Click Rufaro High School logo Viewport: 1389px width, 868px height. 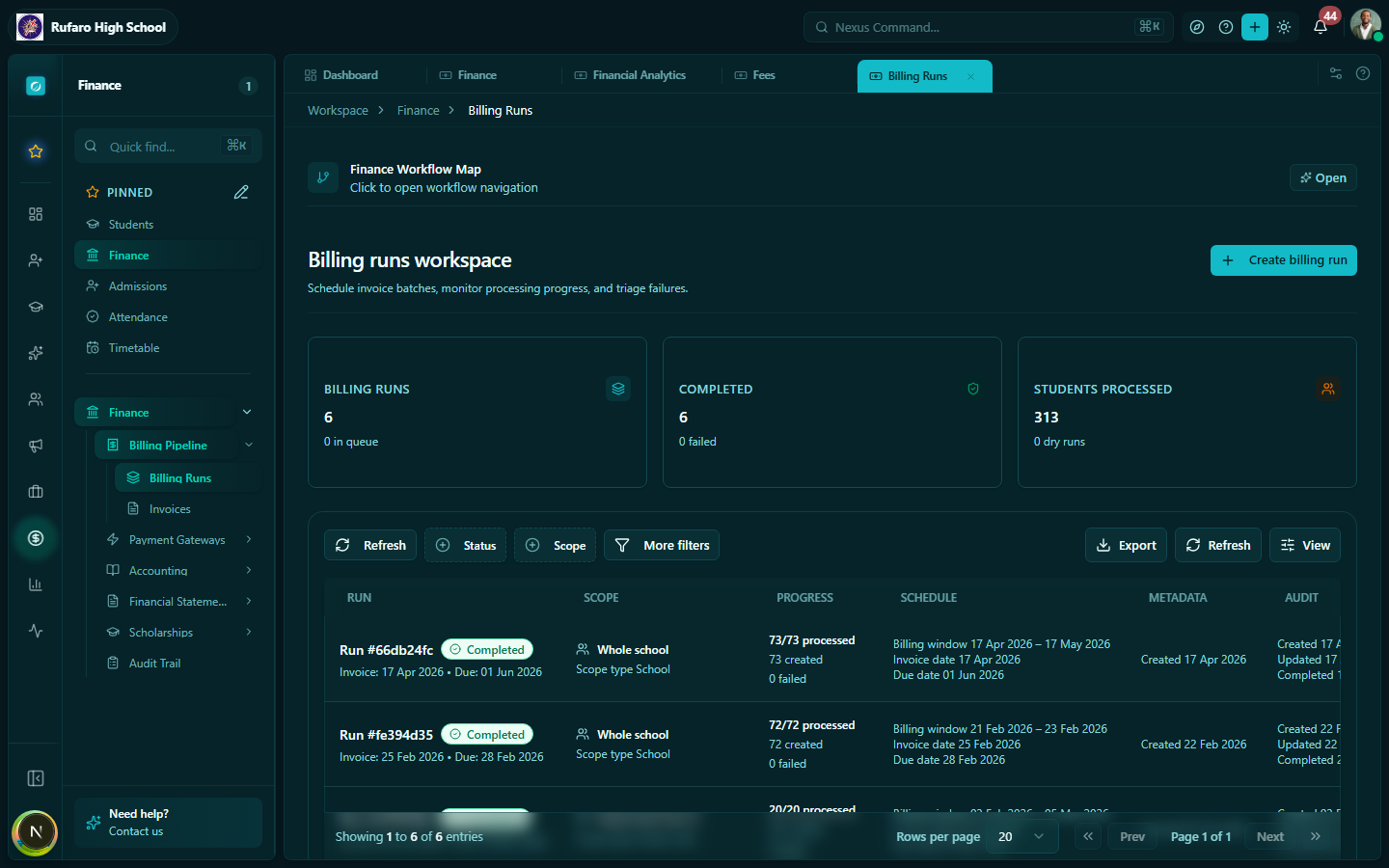tap(30, 27)
